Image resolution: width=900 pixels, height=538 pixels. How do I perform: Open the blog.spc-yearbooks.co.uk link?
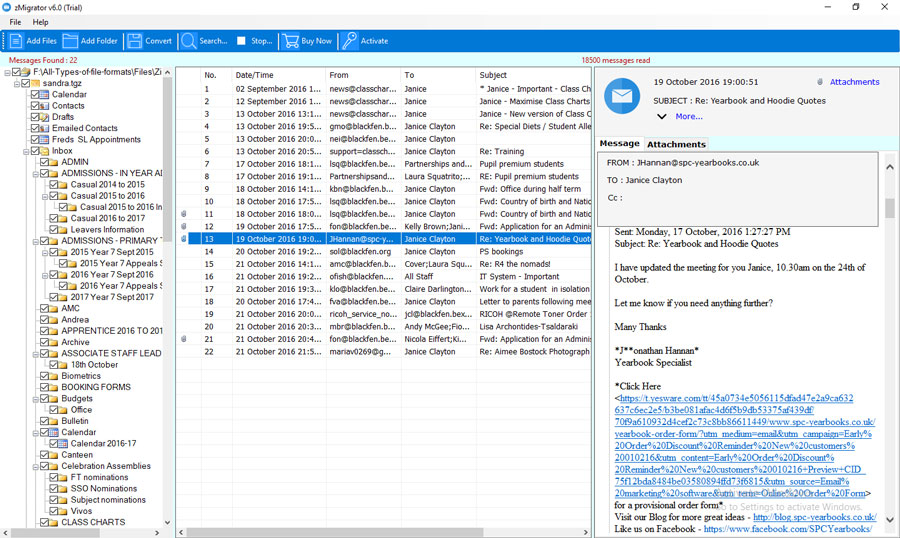(x=814, y=517)
